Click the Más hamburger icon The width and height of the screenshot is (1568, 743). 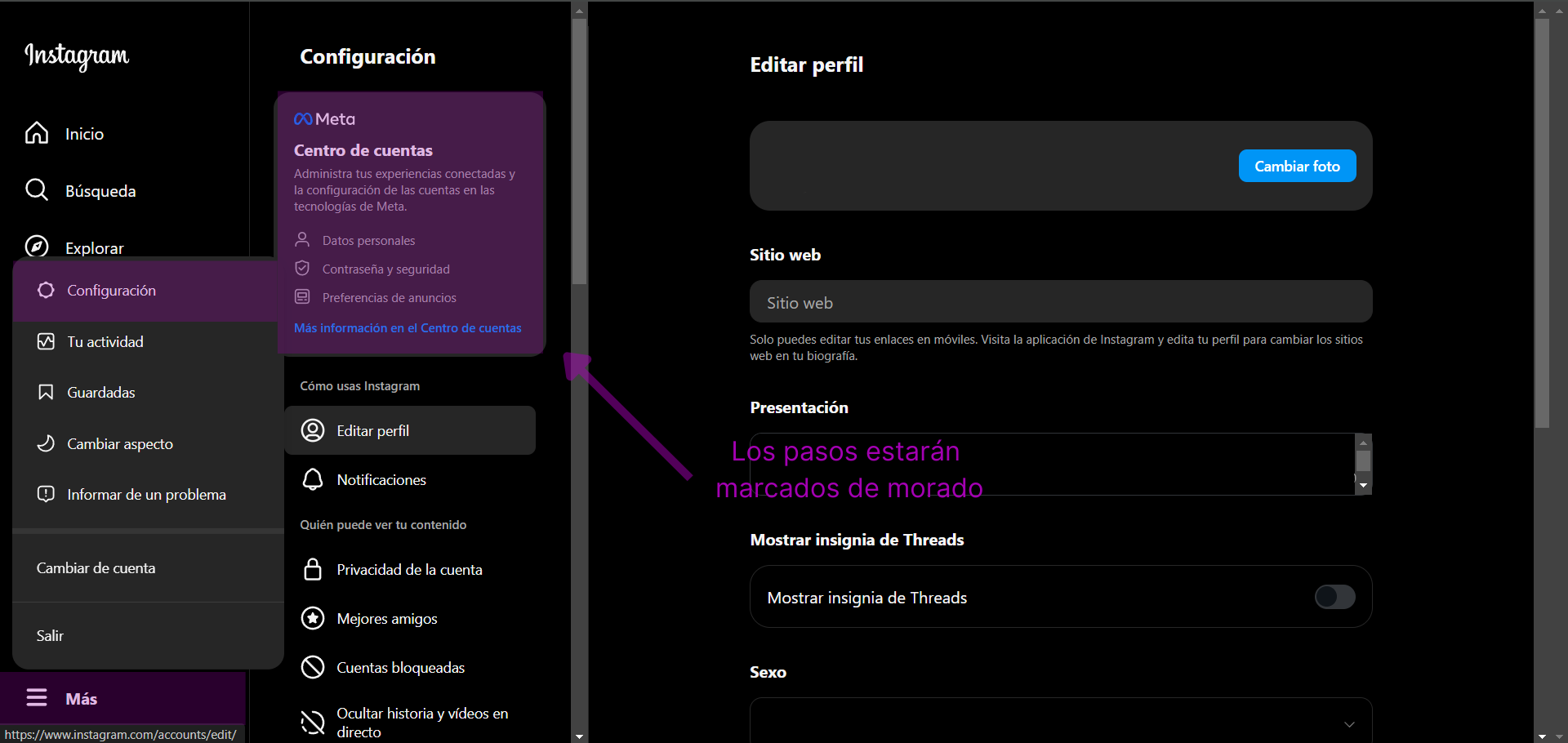tap(37, 698)
